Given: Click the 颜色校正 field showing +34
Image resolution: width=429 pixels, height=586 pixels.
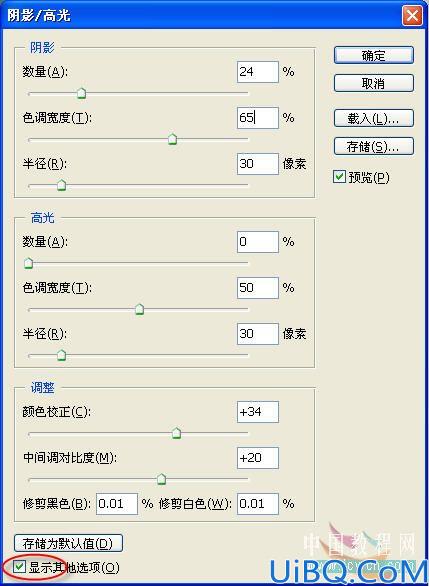Looking at the screenshot, I should [258, 412].
